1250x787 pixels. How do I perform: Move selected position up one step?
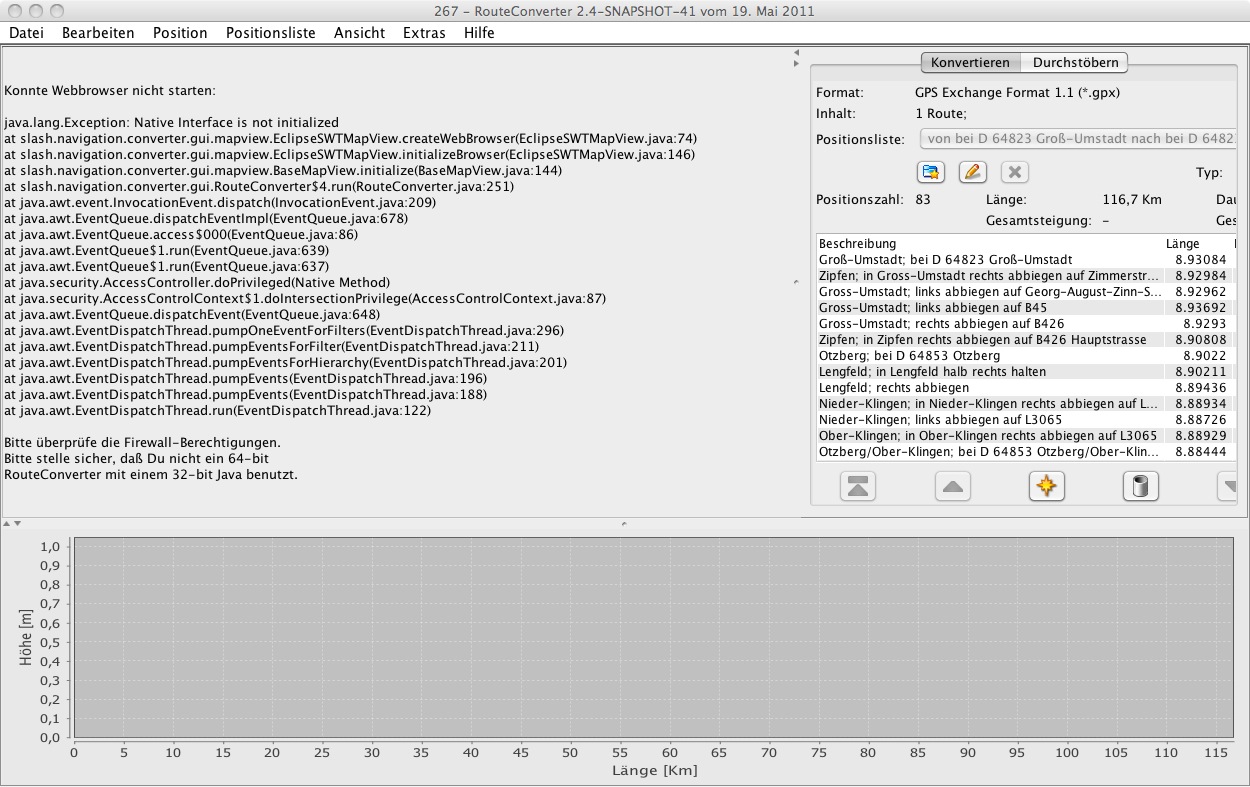pos(952,487)
